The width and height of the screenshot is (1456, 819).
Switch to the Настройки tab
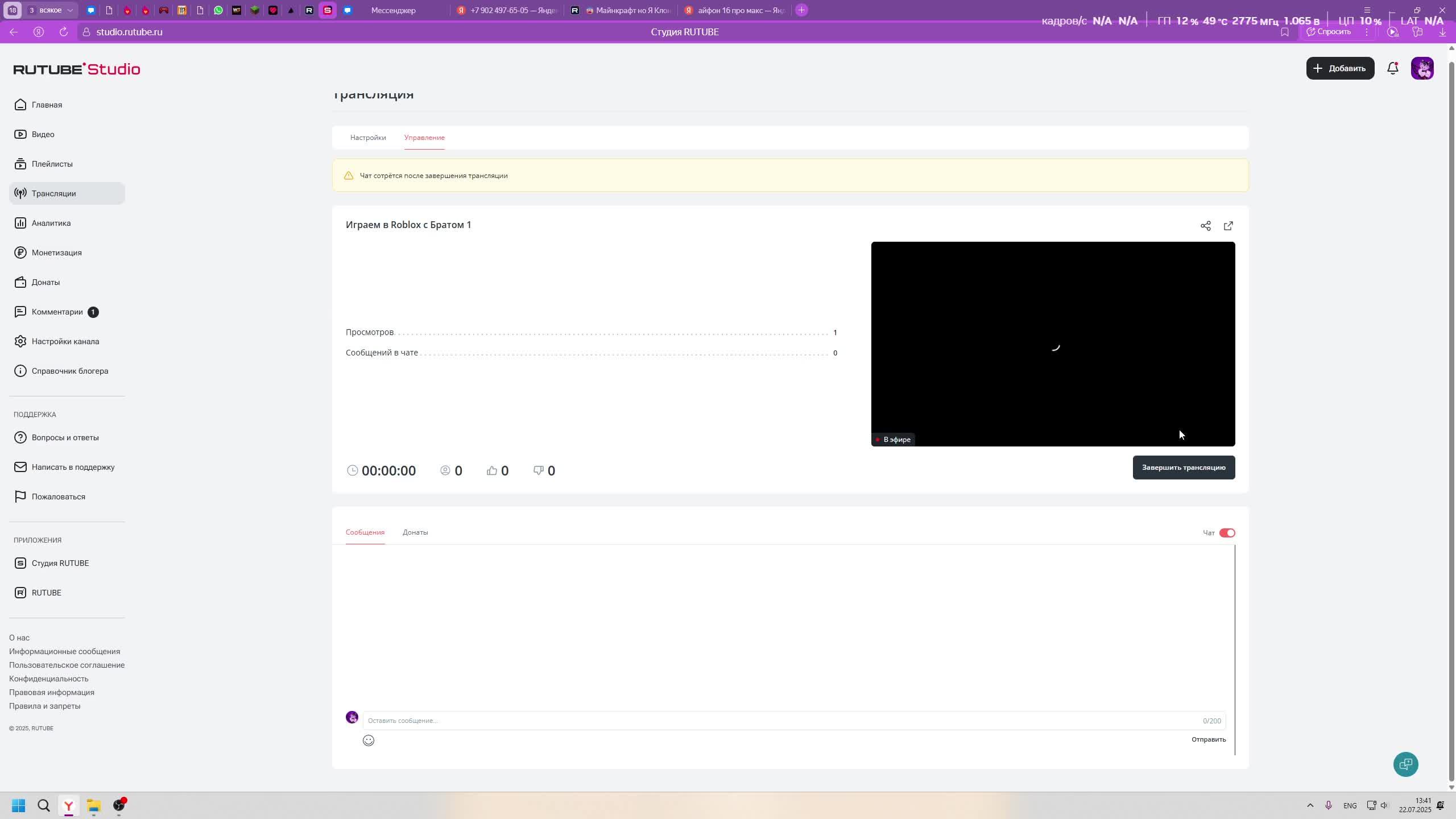(368, 138)
